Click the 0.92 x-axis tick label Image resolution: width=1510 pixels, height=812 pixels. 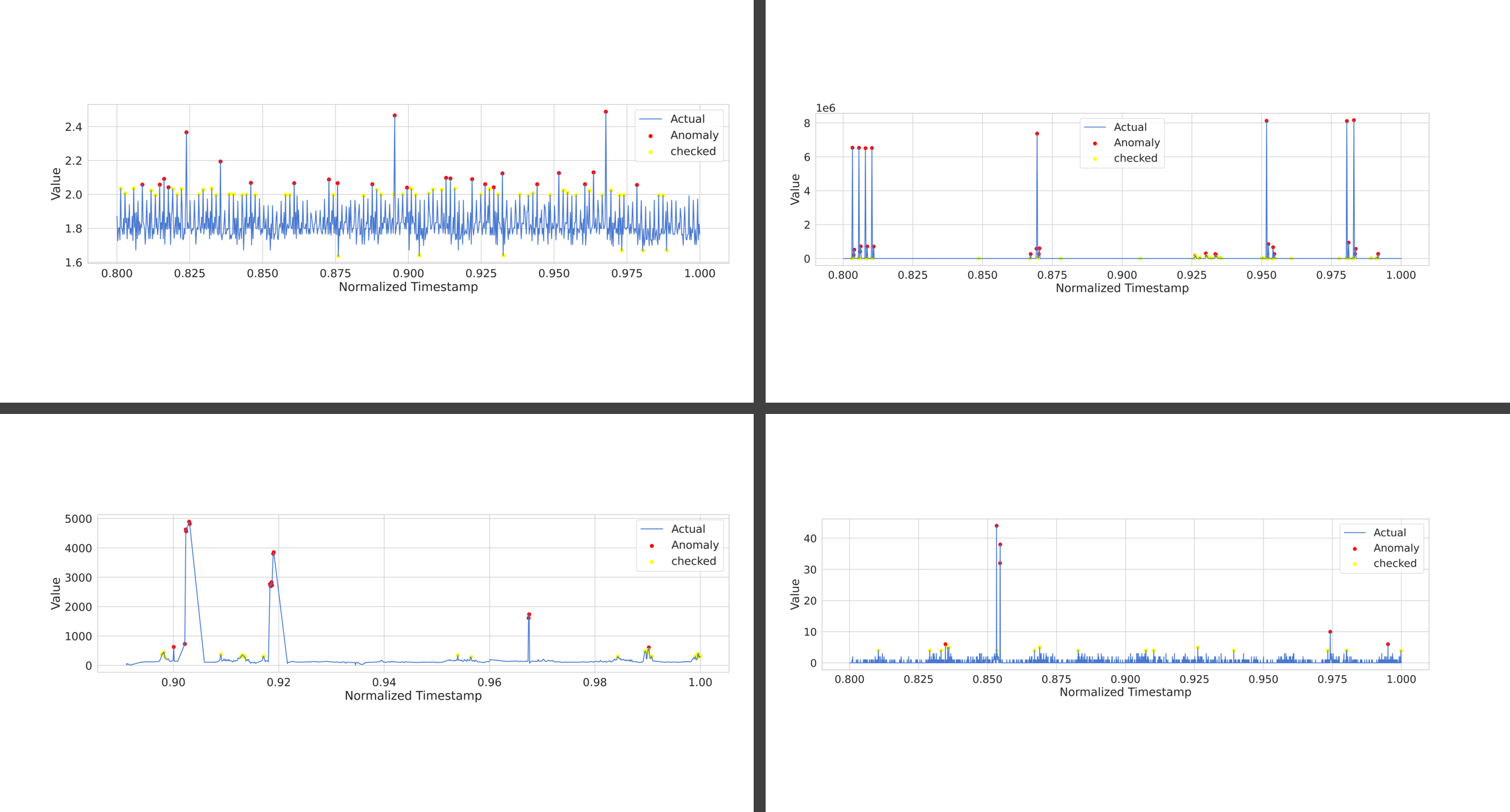278,682
